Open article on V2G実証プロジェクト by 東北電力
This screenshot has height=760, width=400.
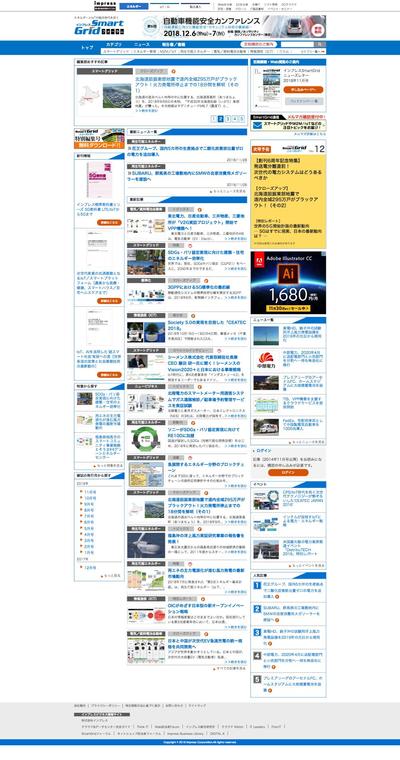coord(206,221)
